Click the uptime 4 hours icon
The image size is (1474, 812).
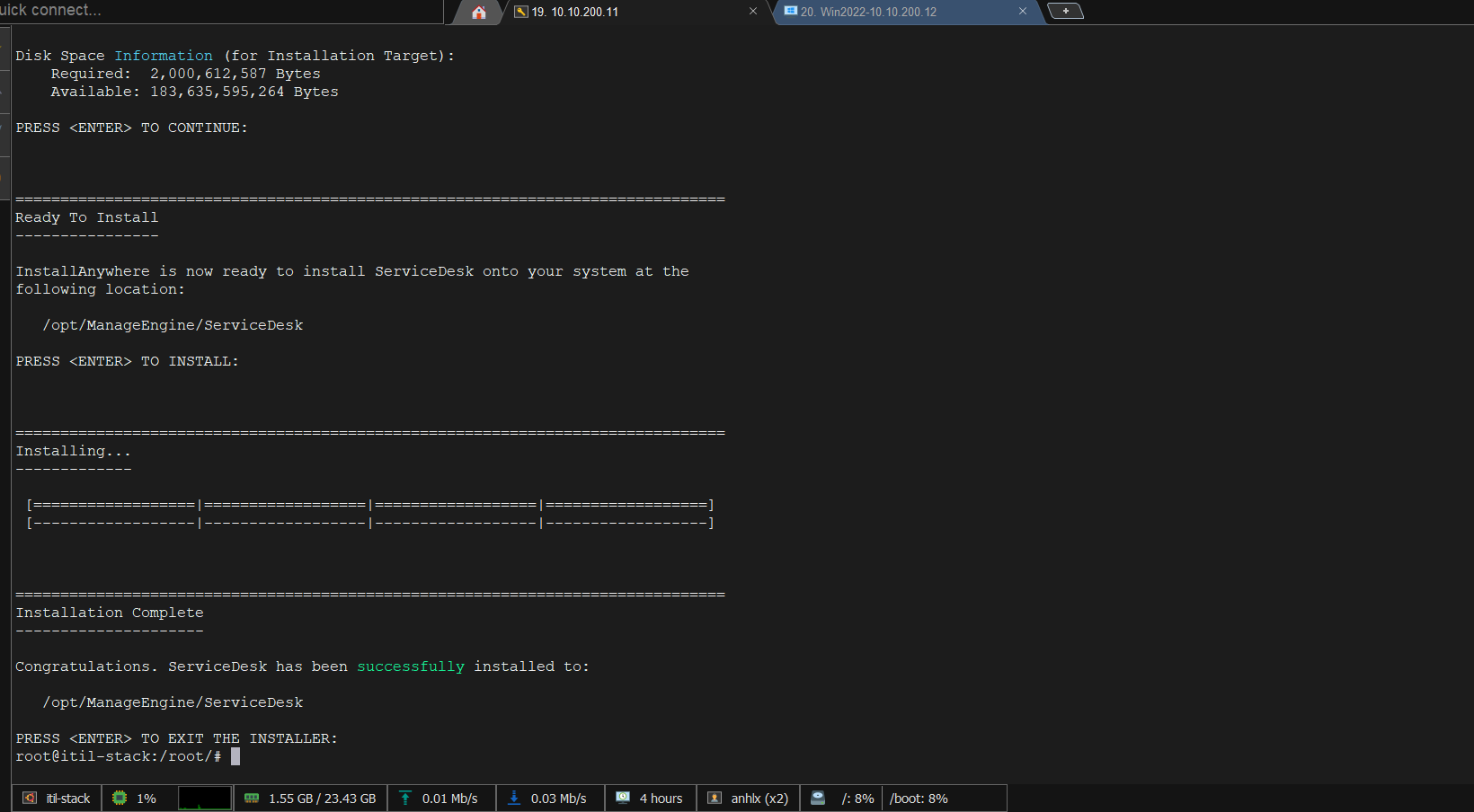(623, 798)
